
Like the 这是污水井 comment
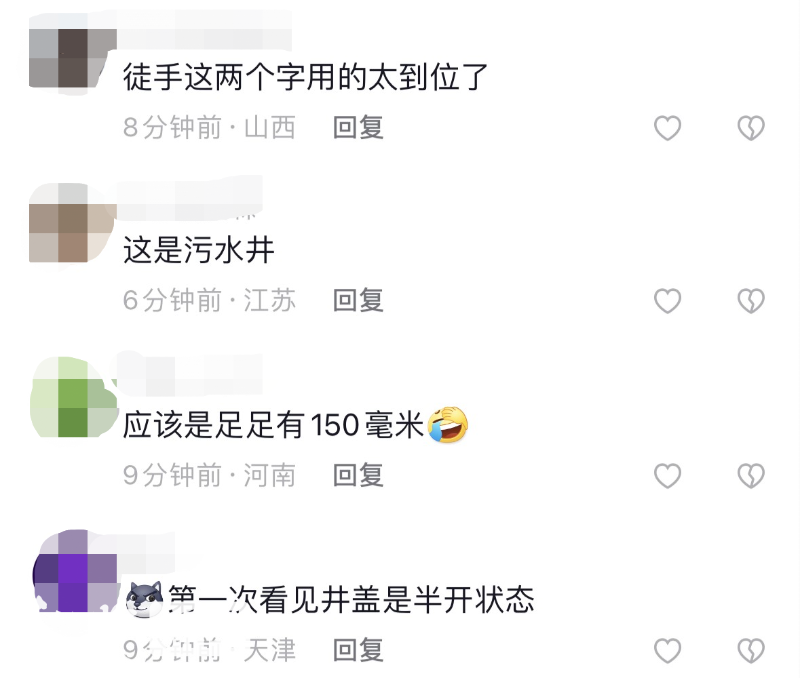pos(667,300)
